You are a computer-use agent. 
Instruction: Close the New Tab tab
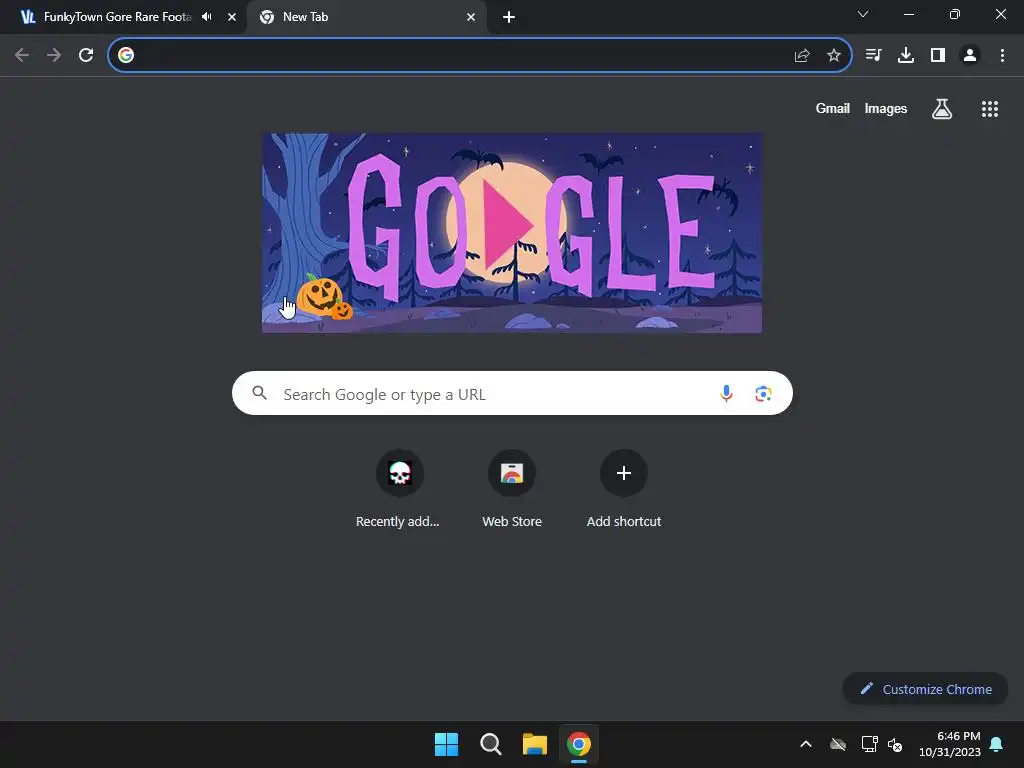pyautogui.click(x=471, y=17)
